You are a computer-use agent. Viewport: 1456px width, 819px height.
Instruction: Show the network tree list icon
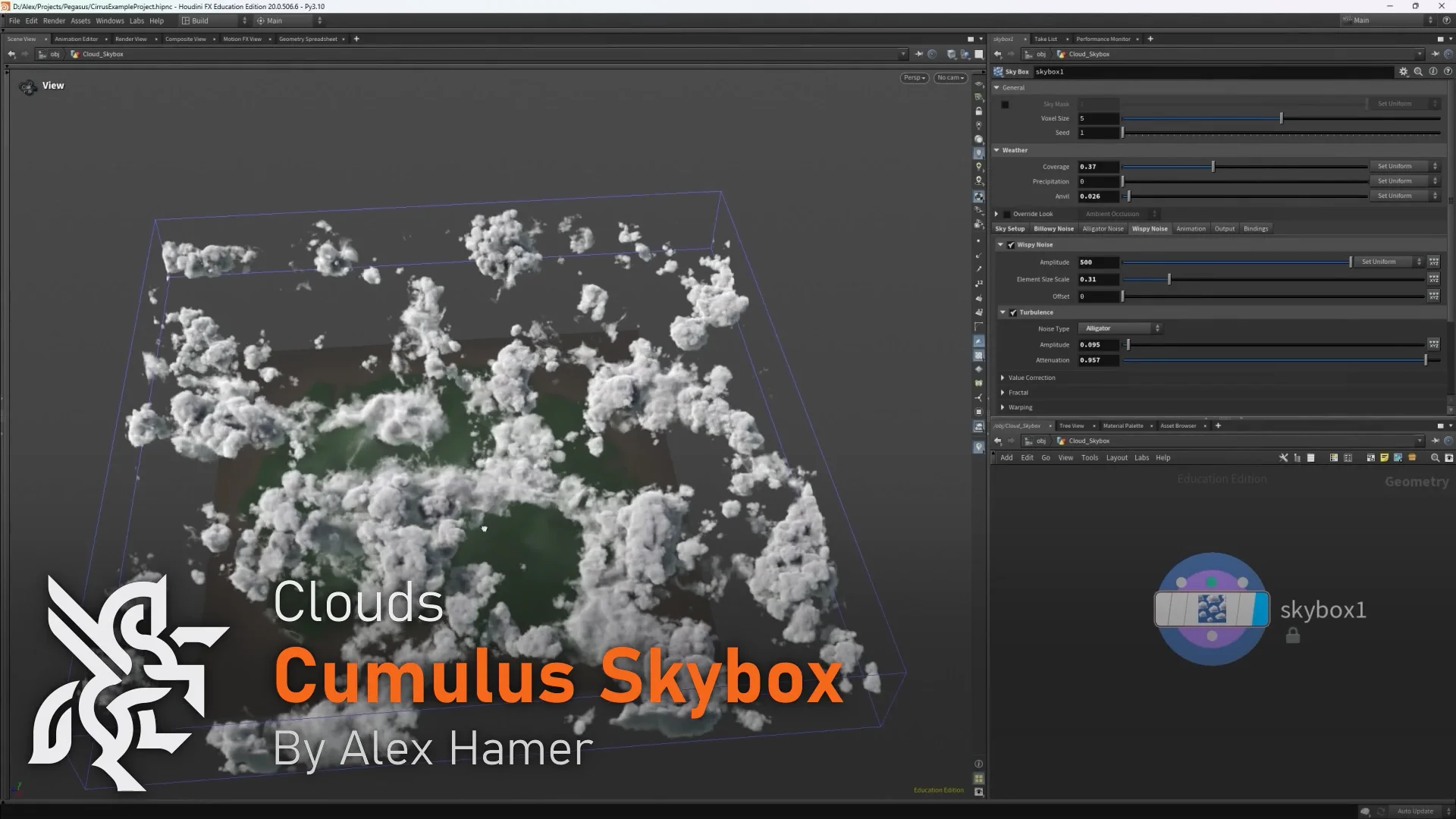pos(1298,458)
